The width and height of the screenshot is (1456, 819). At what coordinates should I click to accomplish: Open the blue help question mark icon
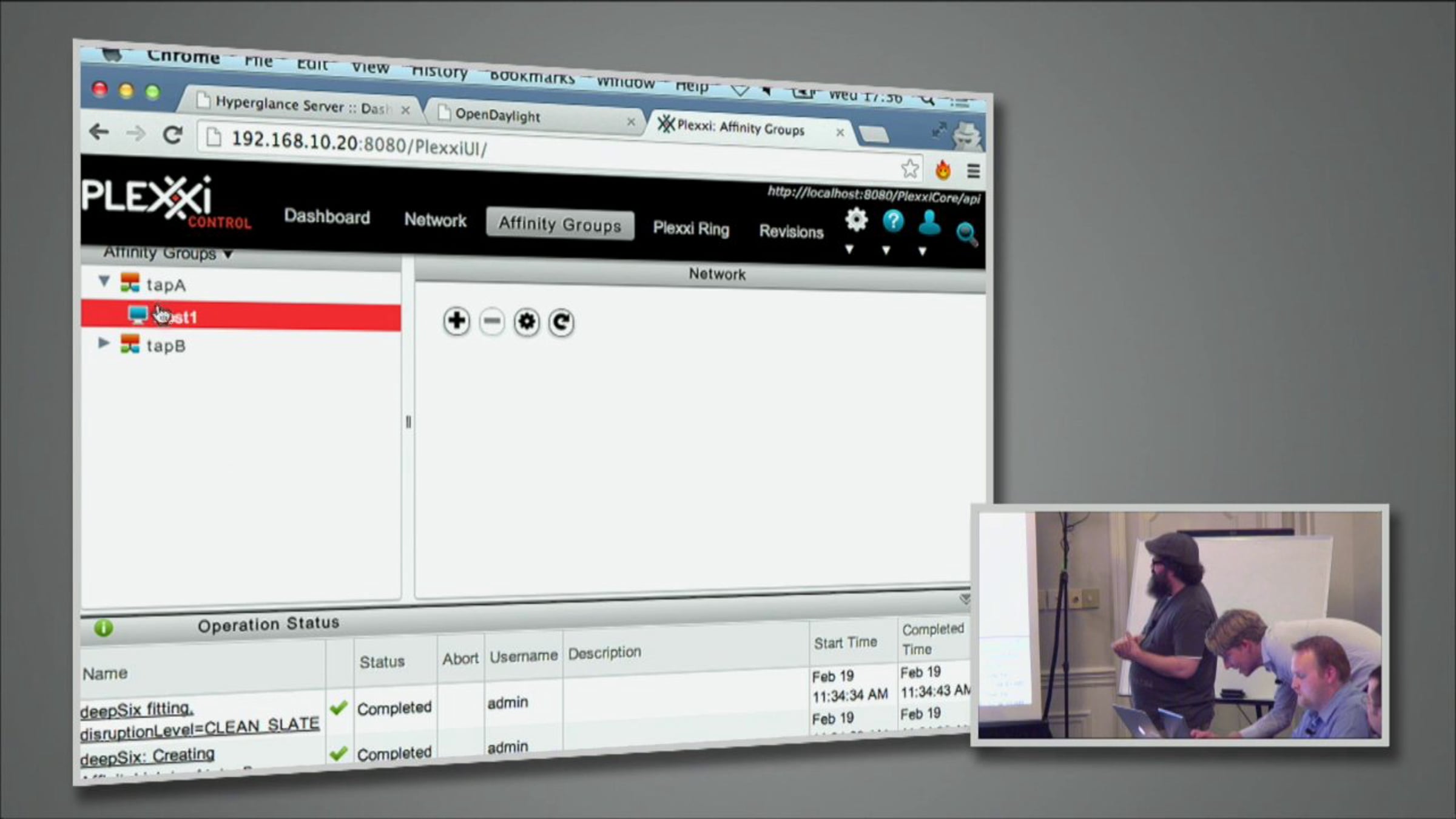pos(893,221)
